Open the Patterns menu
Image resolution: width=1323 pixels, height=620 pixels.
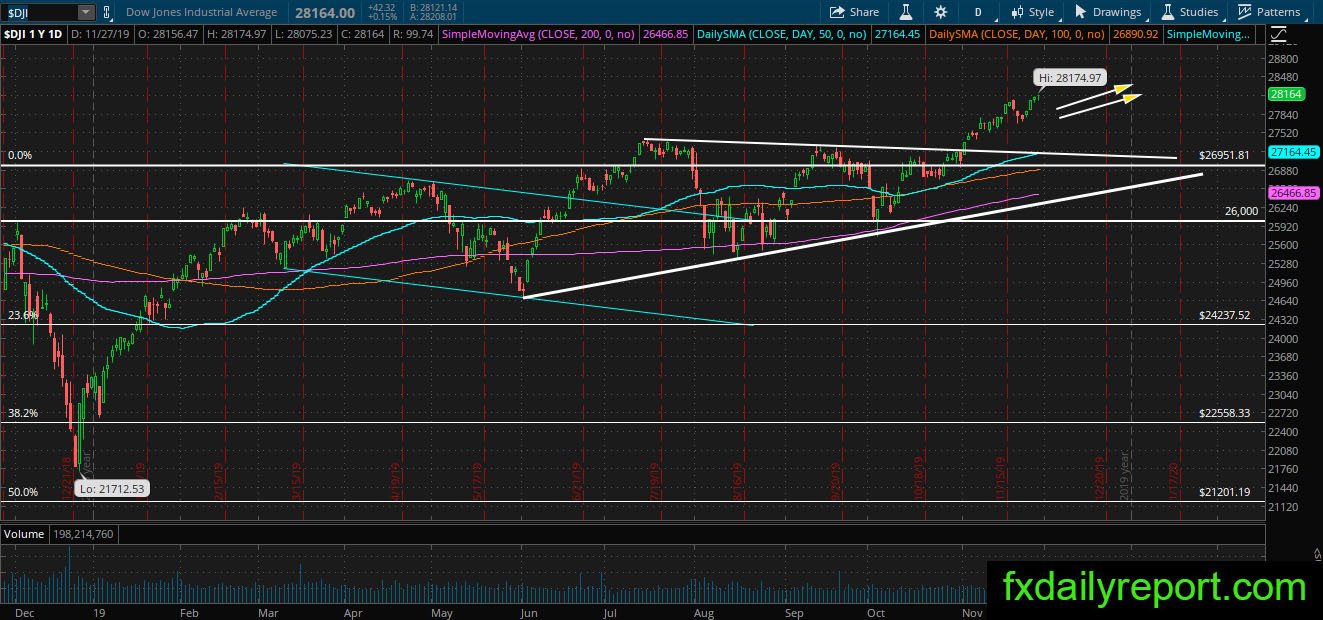pyautogui.click(x=1269, y=12)
